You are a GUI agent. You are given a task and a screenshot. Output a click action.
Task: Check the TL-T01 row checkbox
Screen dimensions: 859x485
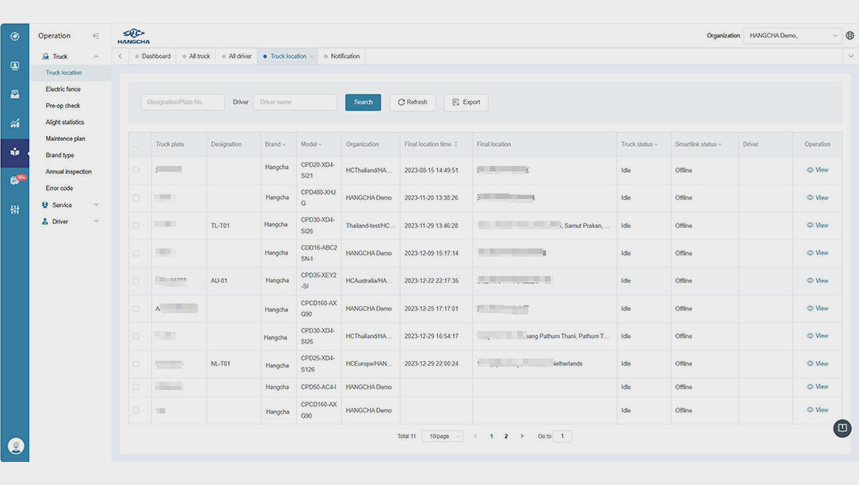(136, 225)
